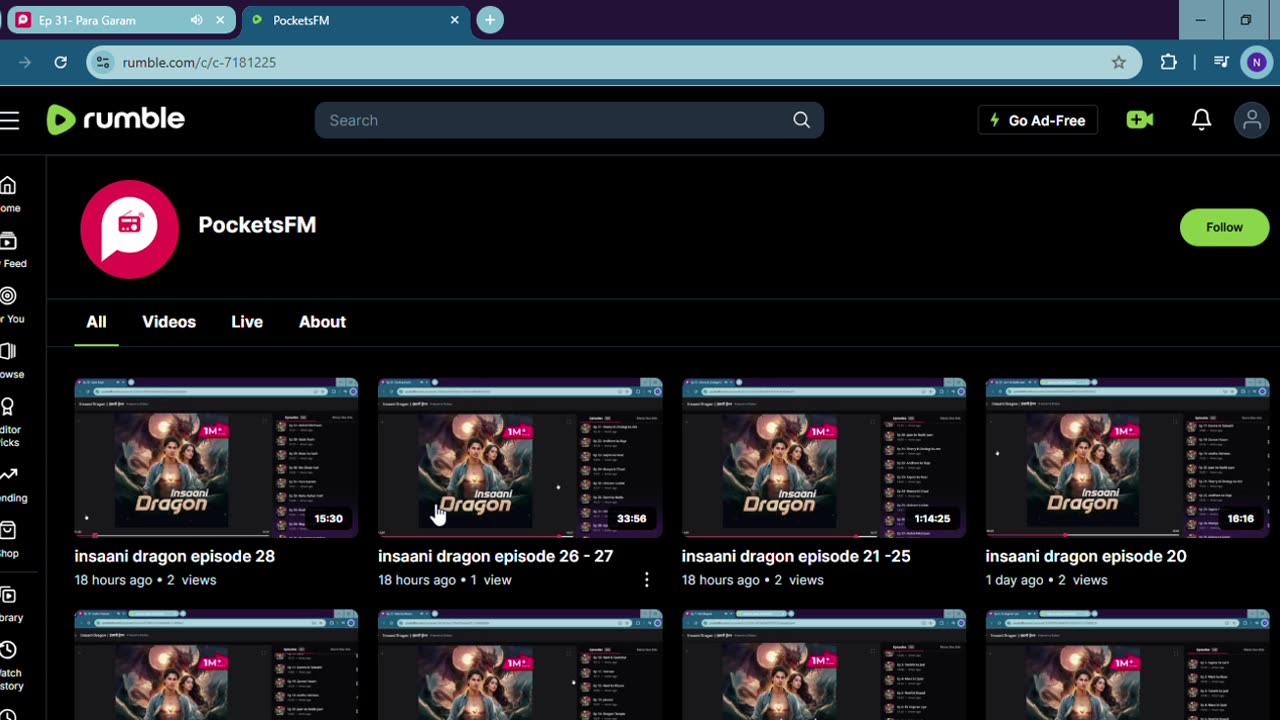Screen dimensions: 1280x720
Task: Open Editor Picks in the sidebar
Action: (x=10, y=422)
